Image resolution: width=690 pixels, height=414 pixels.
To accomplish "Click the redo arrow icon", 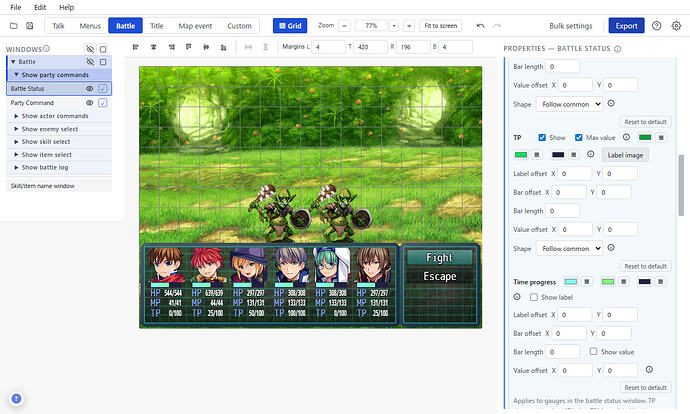I will (x=497, y=26).
